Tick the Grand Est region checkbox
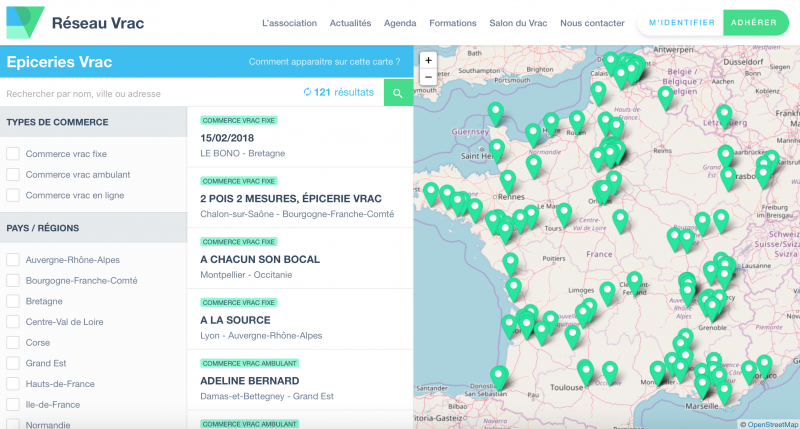Viewport: 800px width, 429px height. coord(13,363)
